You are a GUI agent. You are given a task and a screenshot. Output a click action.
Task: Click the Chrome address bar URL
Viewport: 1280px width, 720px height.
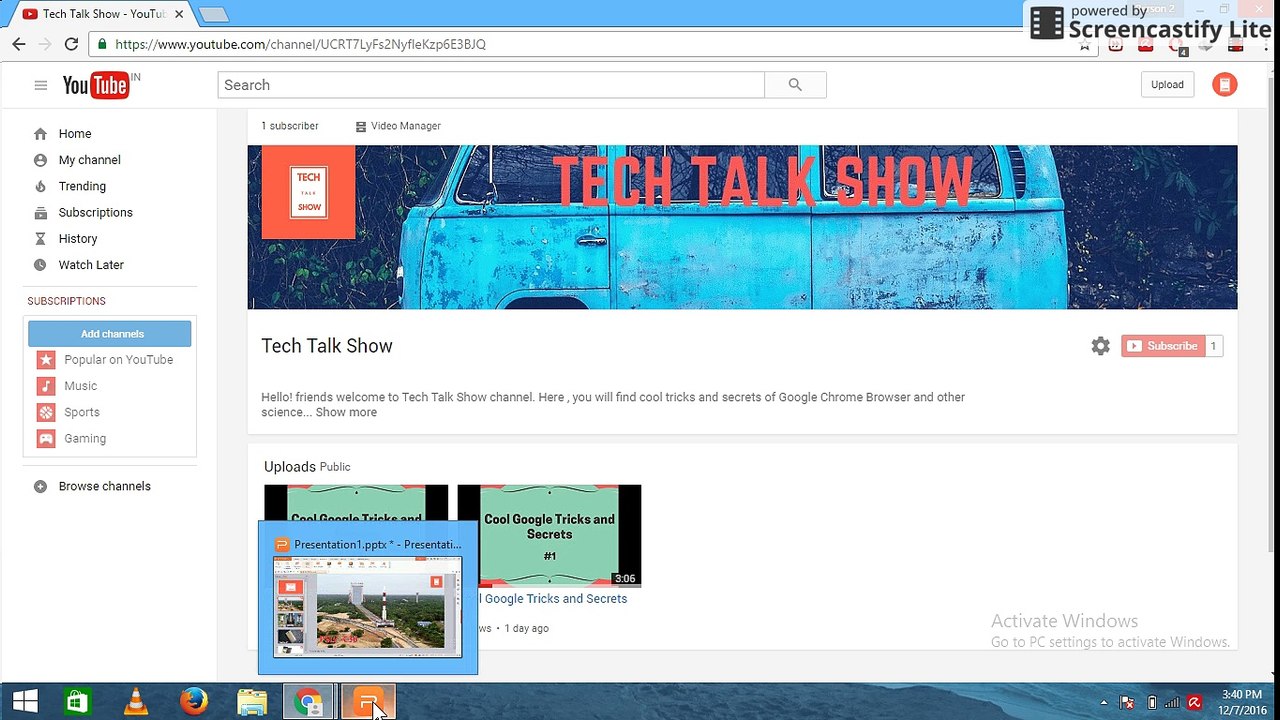click(x=300, y=44)
